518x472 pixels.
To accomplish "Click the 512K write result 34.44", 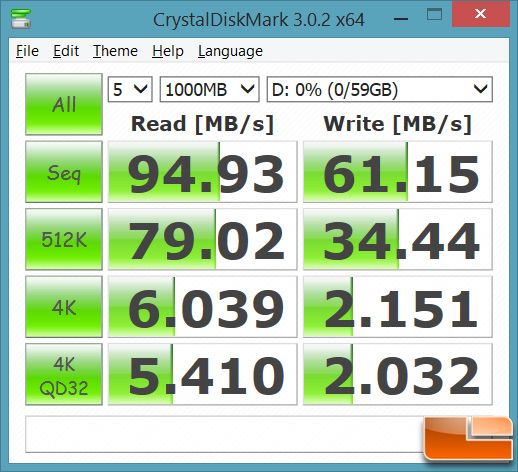I will click(x=398, y=239).
